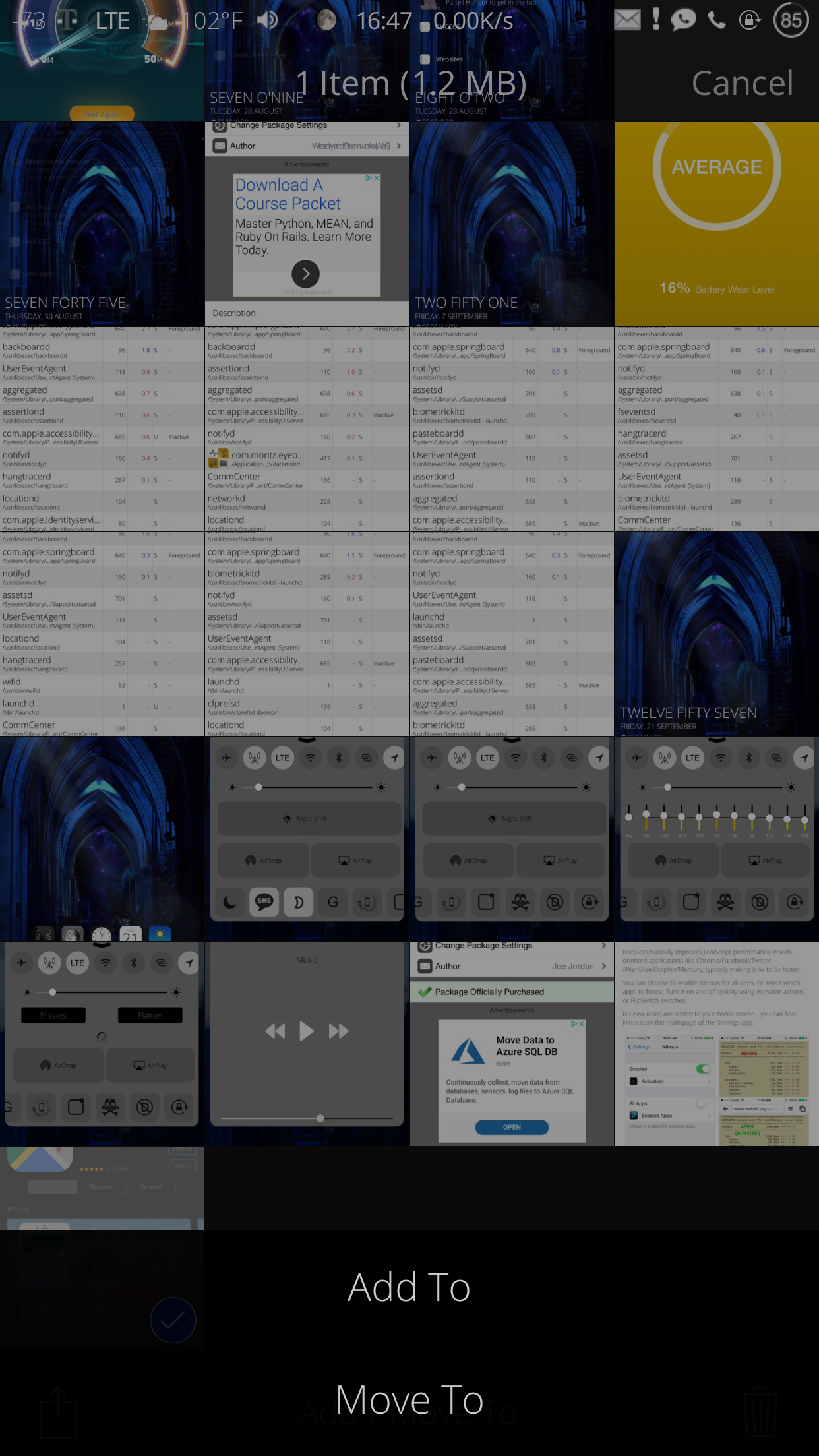Viewport: 819px width, 1456px height.
Task: Tap the moon phase icon in status bar
Action: pyautogui.click(x=326, y=20)
